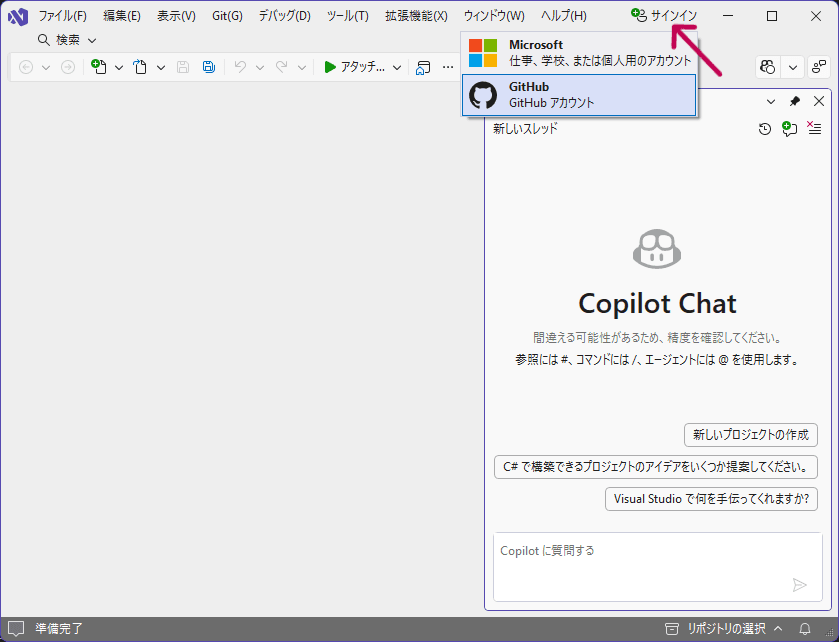Expand the Copilot toolbar dropdown arrow
Screen dimensions: 839x642
coord(793,67)
